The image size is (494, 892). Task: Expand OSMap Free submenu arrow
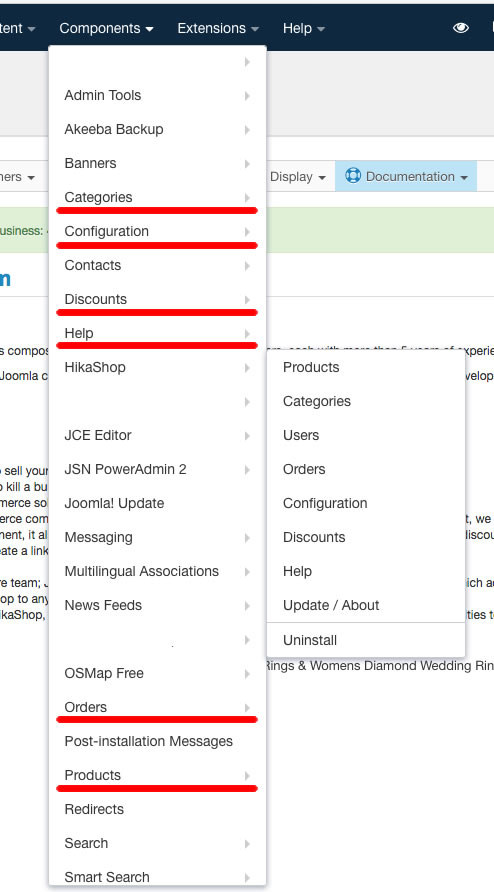point(247,674)
